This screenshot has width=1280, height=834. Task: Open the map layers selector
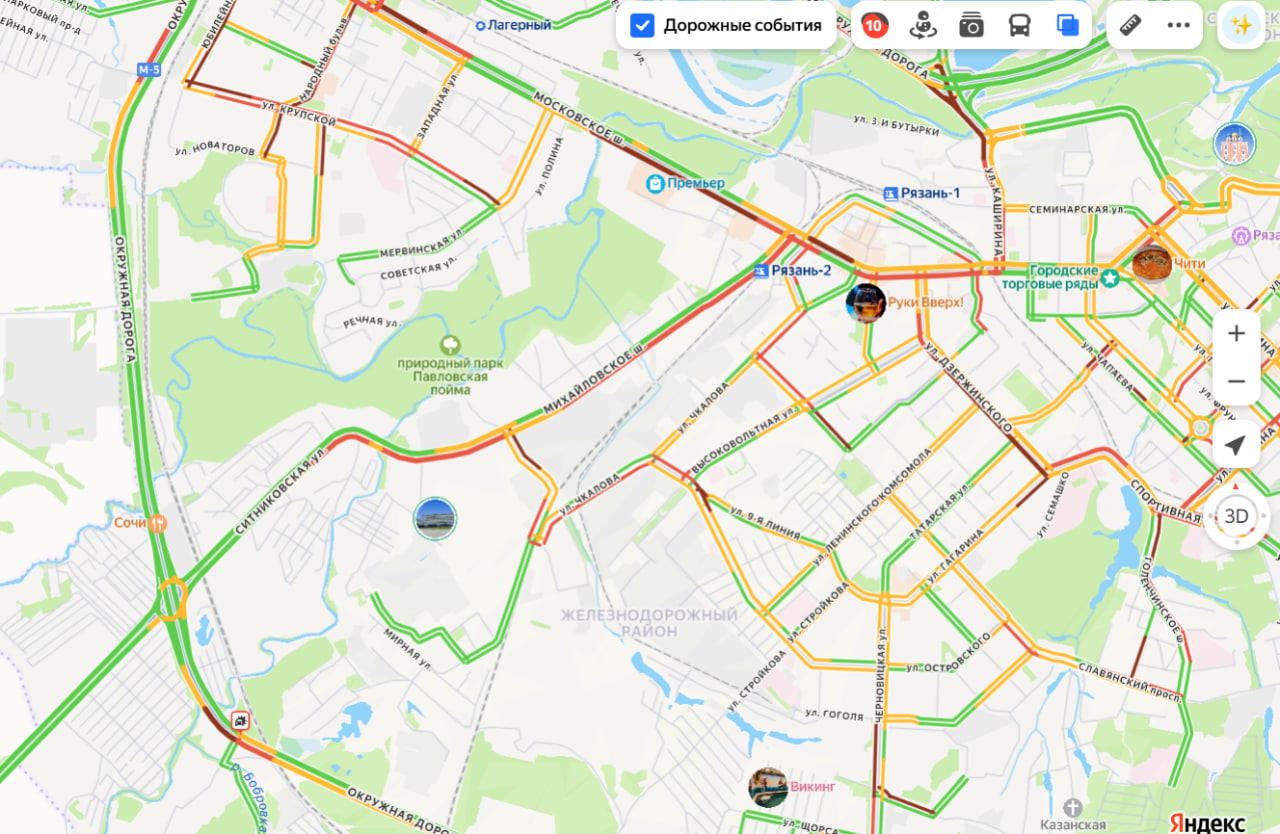[1067, 26]
